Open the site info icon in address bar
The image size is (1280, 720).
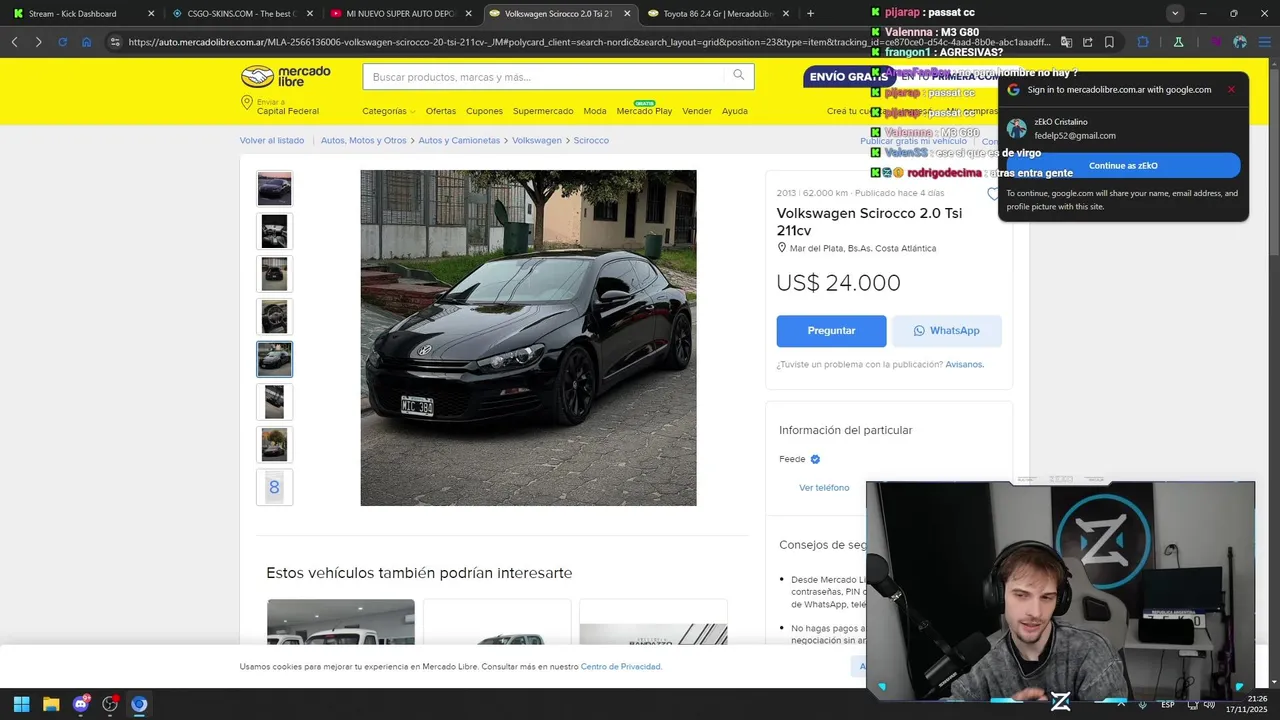pos(115,42)
